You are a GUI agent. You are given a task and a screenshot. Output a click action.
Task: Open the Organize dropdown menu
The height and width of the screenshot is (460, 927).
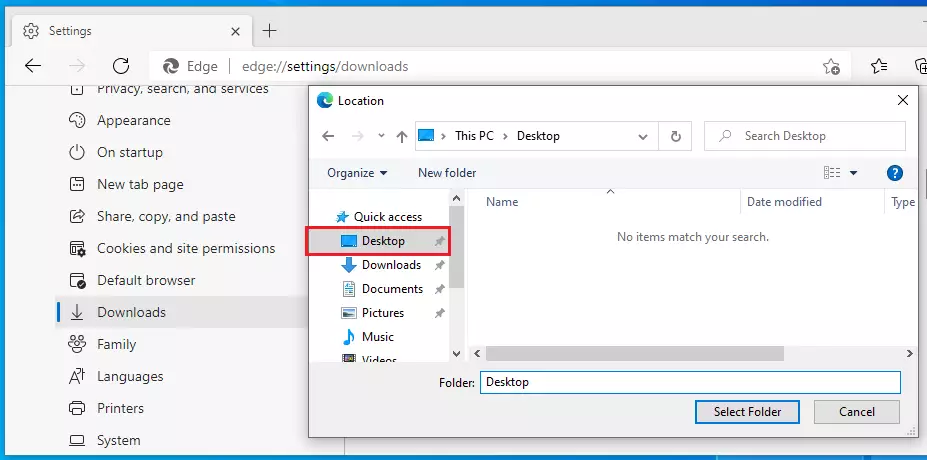(357, 173)
